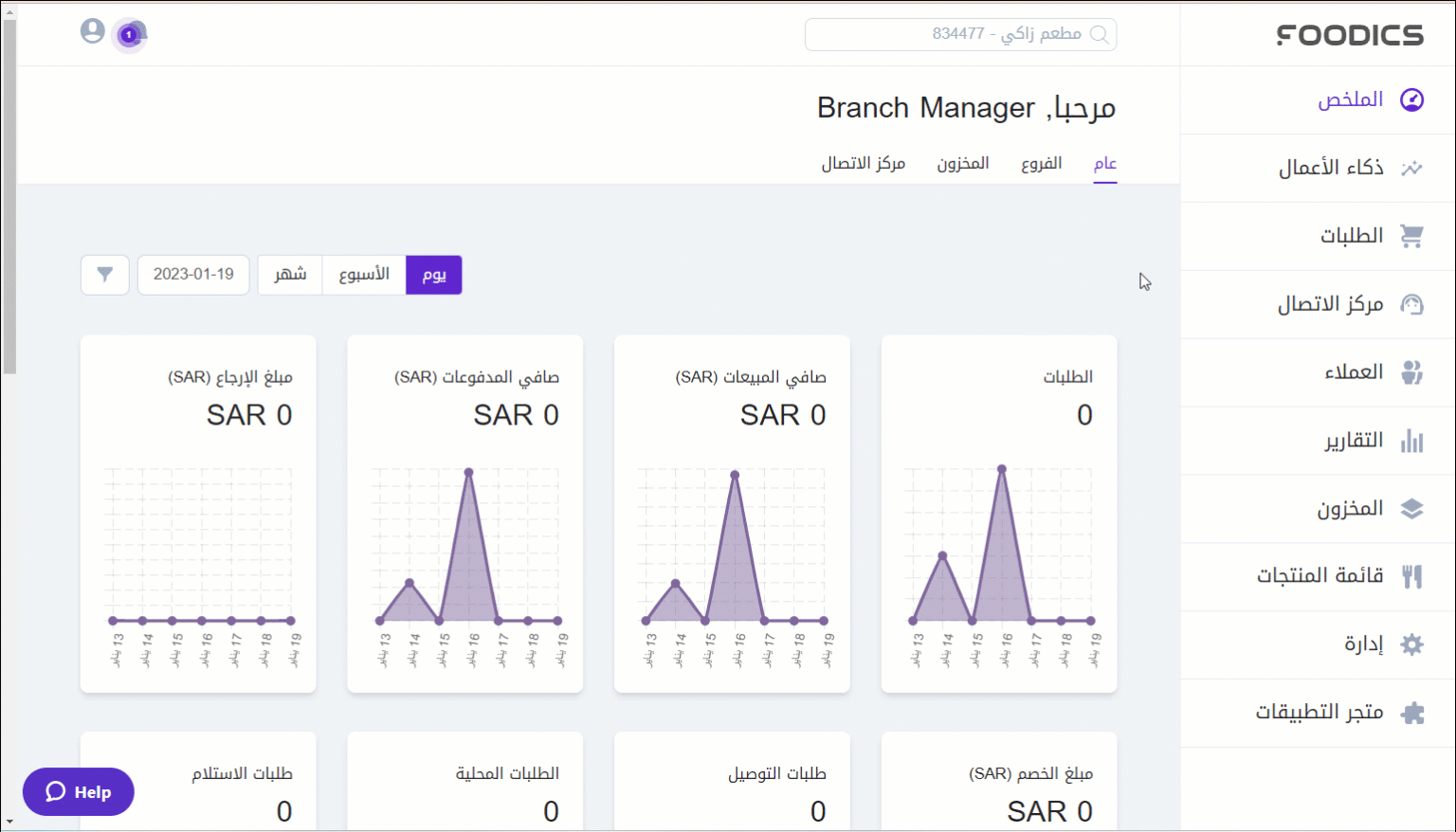This screenshot has height=832, width=1456.
Task: Keep يوم selected as the active period
Action: 433,275
